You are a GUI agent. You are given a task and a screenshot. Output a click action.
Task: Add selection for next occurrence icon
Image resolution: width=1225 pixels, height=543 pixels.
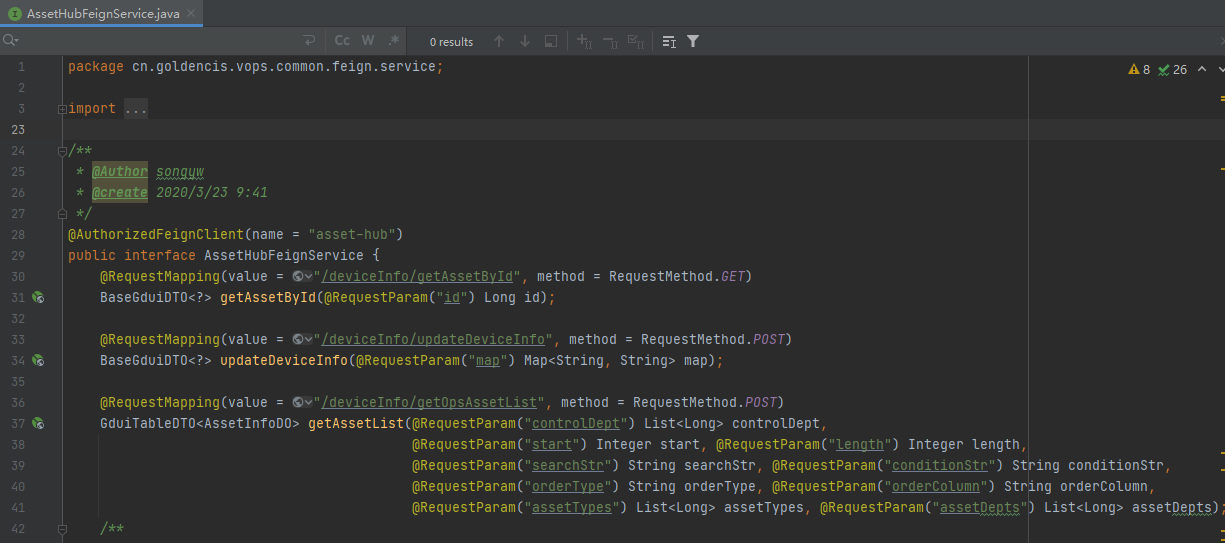point(585,41)
